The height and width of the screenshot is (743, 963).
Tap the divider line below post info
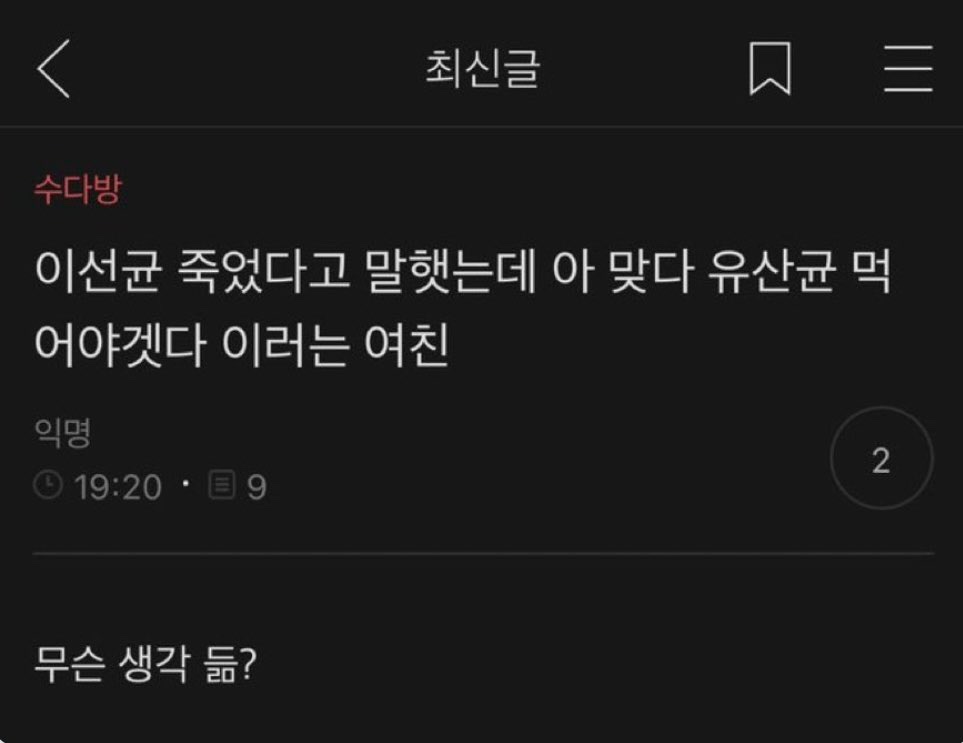tap(483, 553)
